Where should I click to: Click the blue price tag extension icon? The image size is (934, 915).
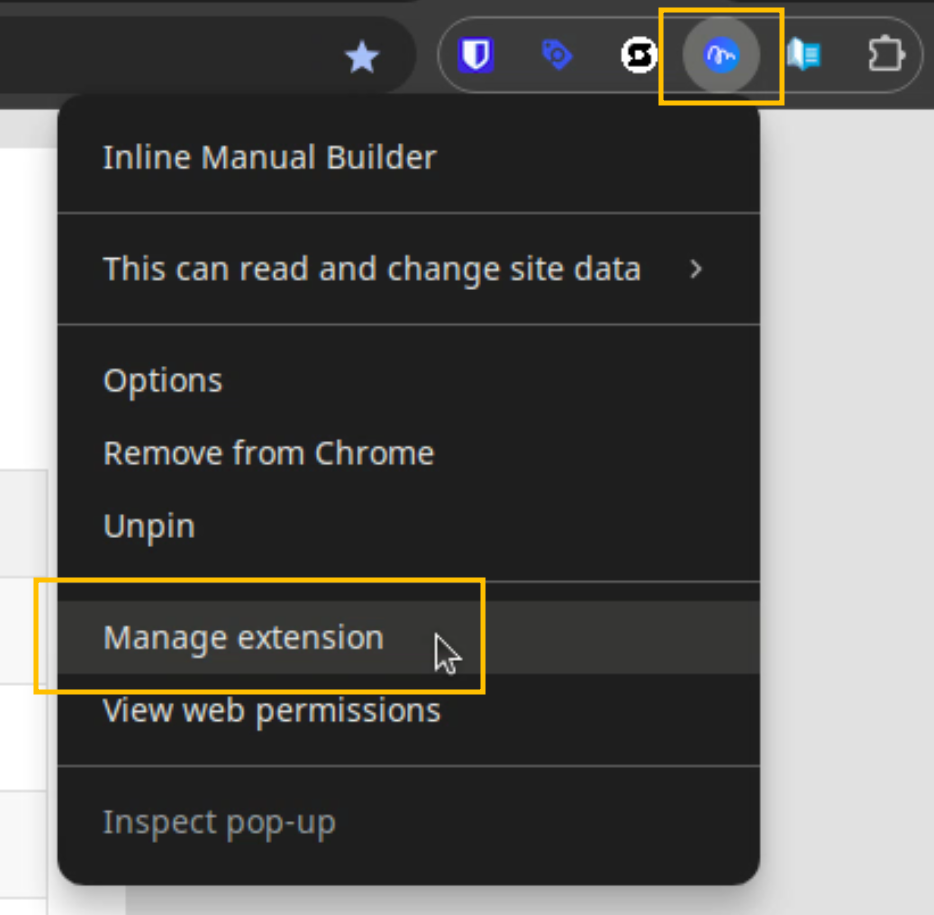click(556, 55)
